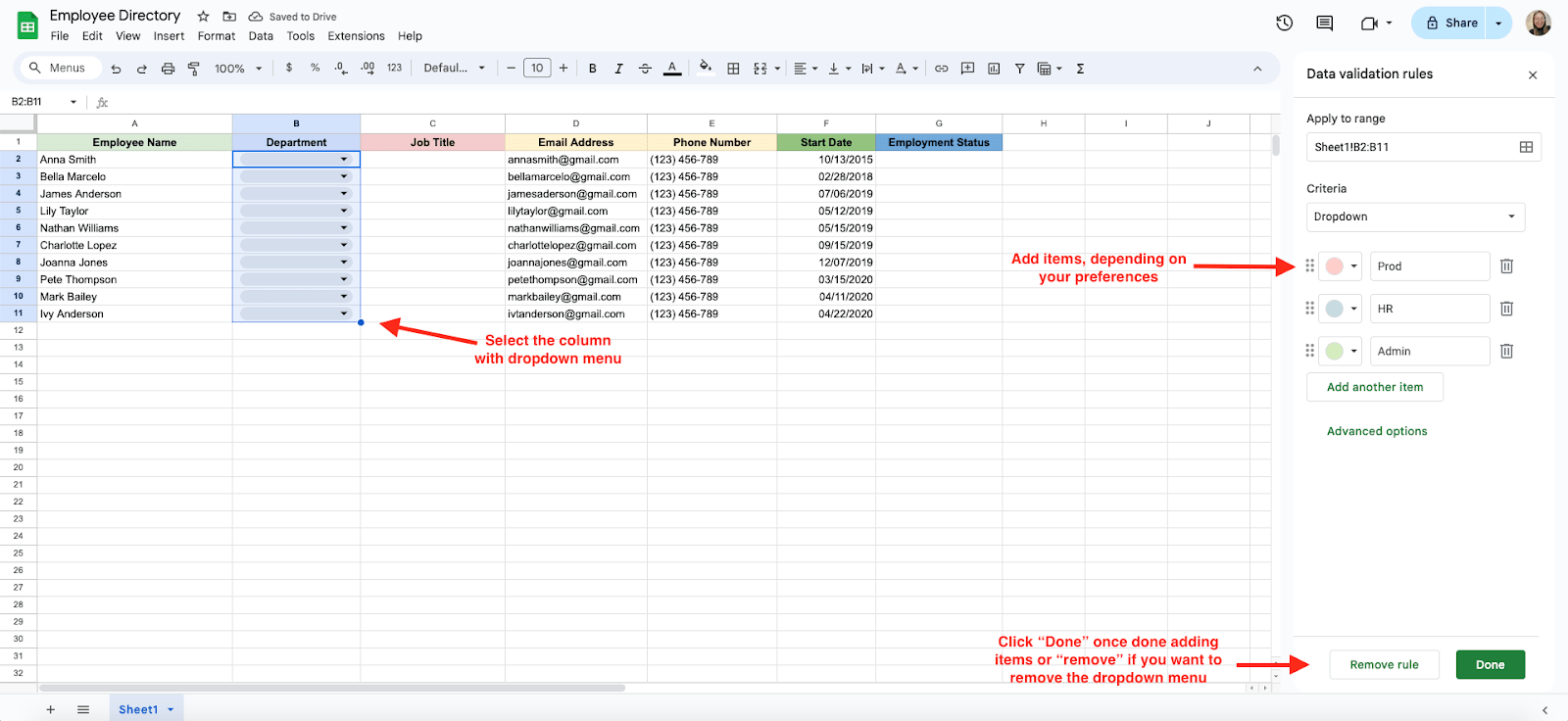Click the Undo arrow icon

pos(116,69)
